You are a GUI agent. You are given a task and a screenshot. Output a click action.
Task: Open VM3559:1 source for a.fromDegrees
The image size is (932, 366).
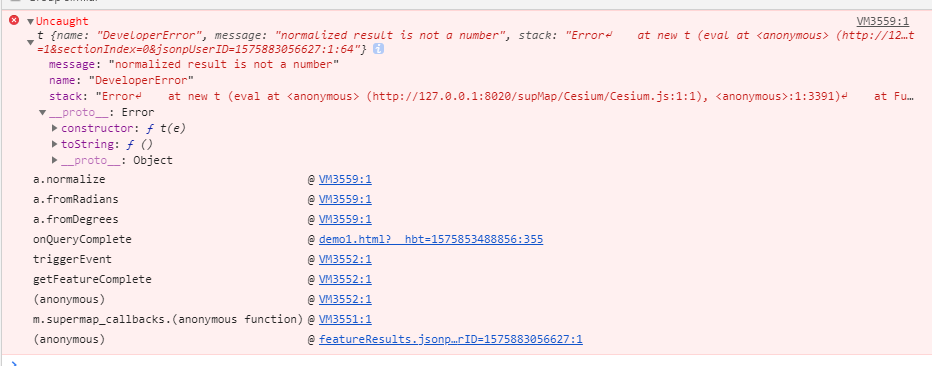(x=345, y=219)
